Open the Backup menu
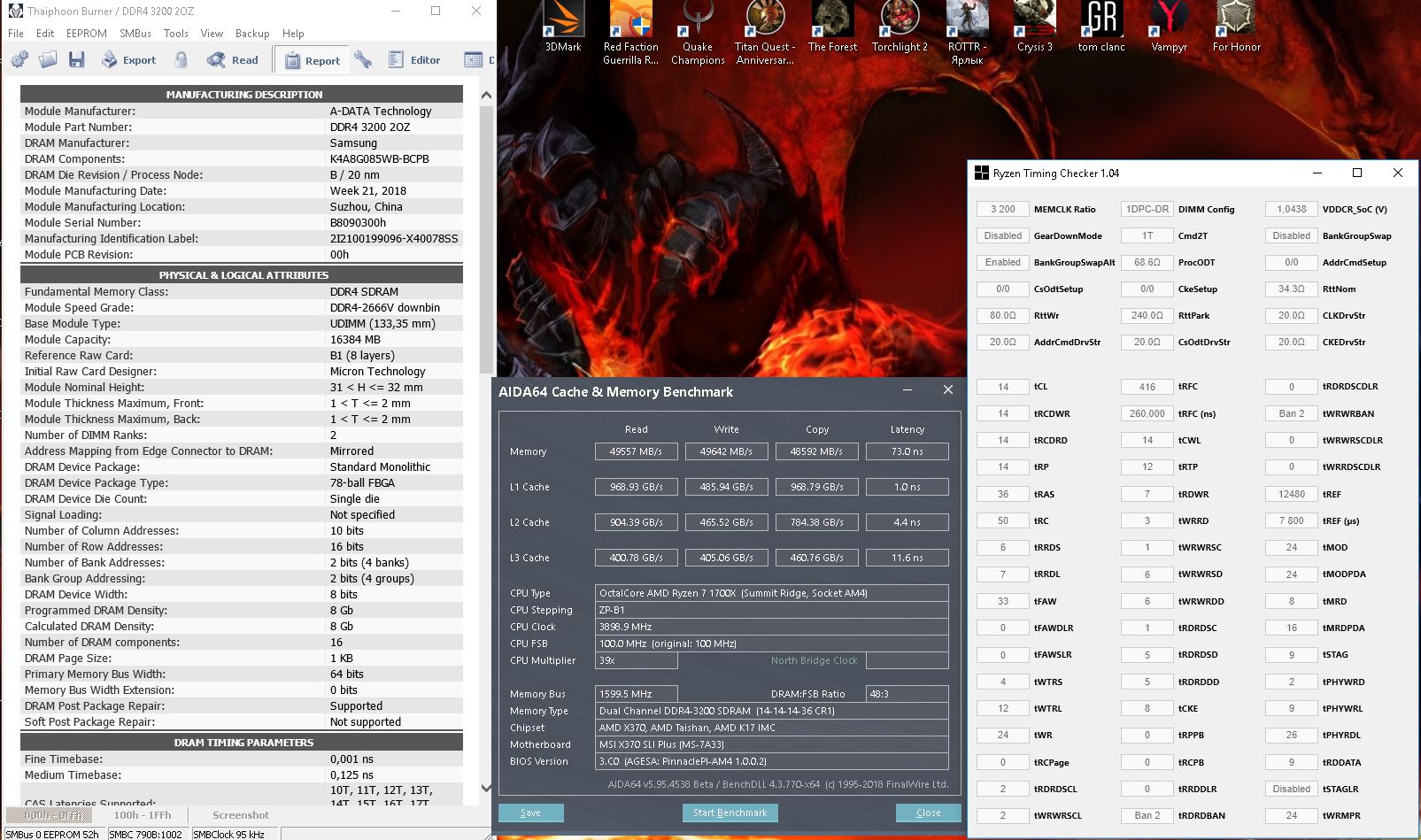 252,34
